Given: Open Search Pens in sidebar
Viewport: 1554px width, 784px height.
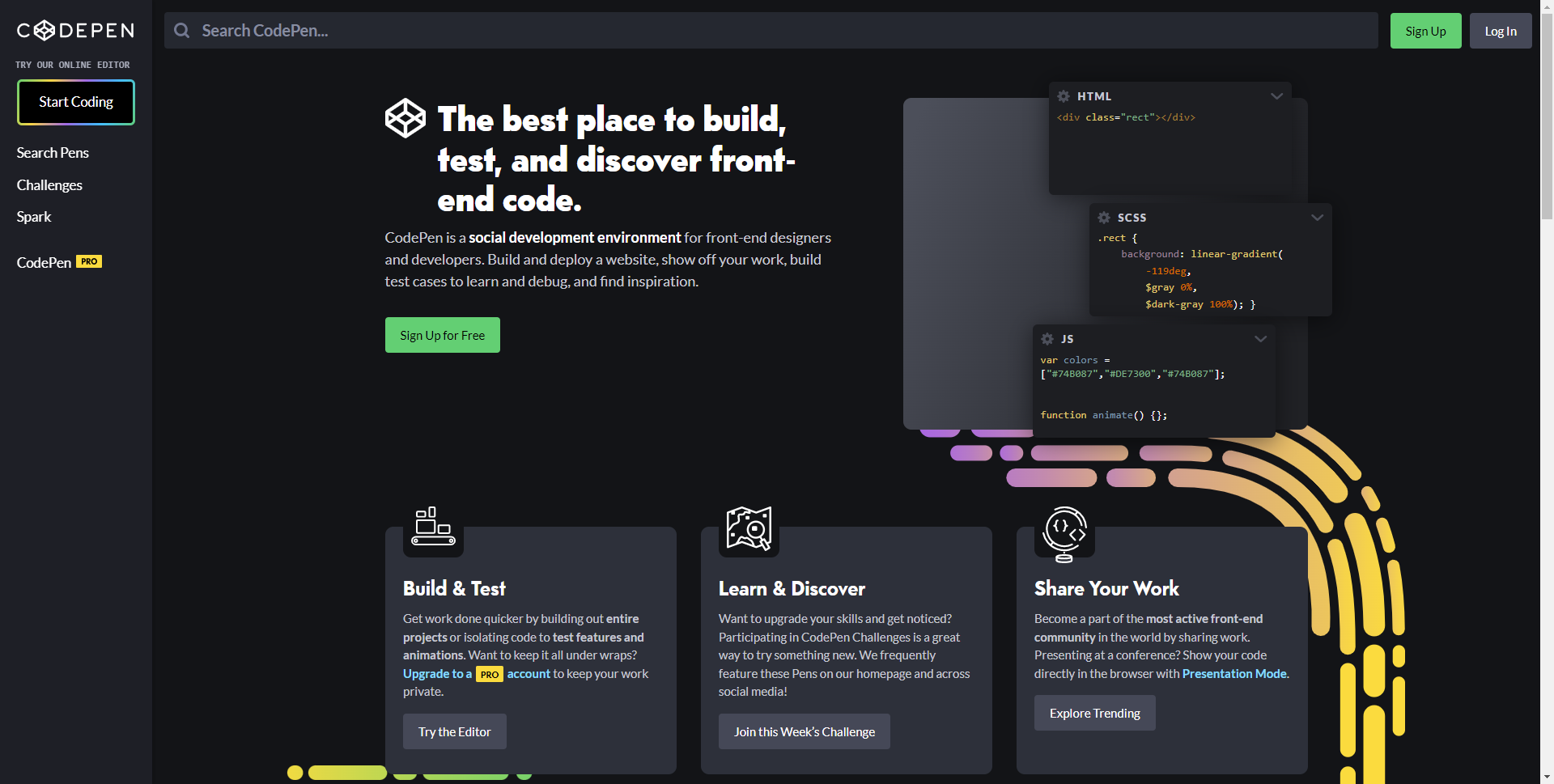Looking at the screenshot, I should (53, 153).
